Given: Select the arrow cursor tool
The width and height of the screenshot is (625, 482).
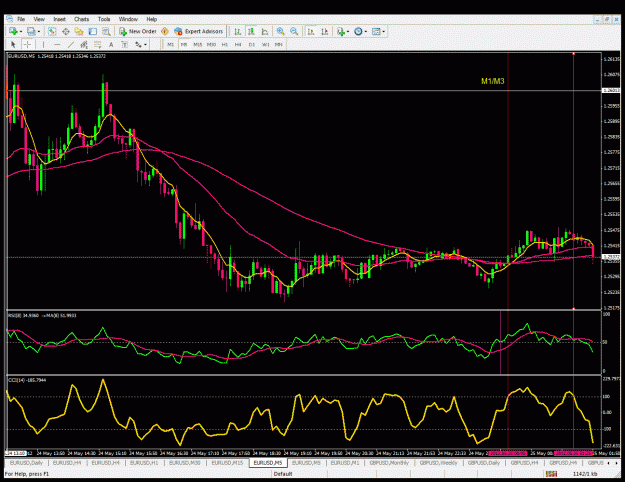Looking at the screenshot, I should (x=13, y=44).
